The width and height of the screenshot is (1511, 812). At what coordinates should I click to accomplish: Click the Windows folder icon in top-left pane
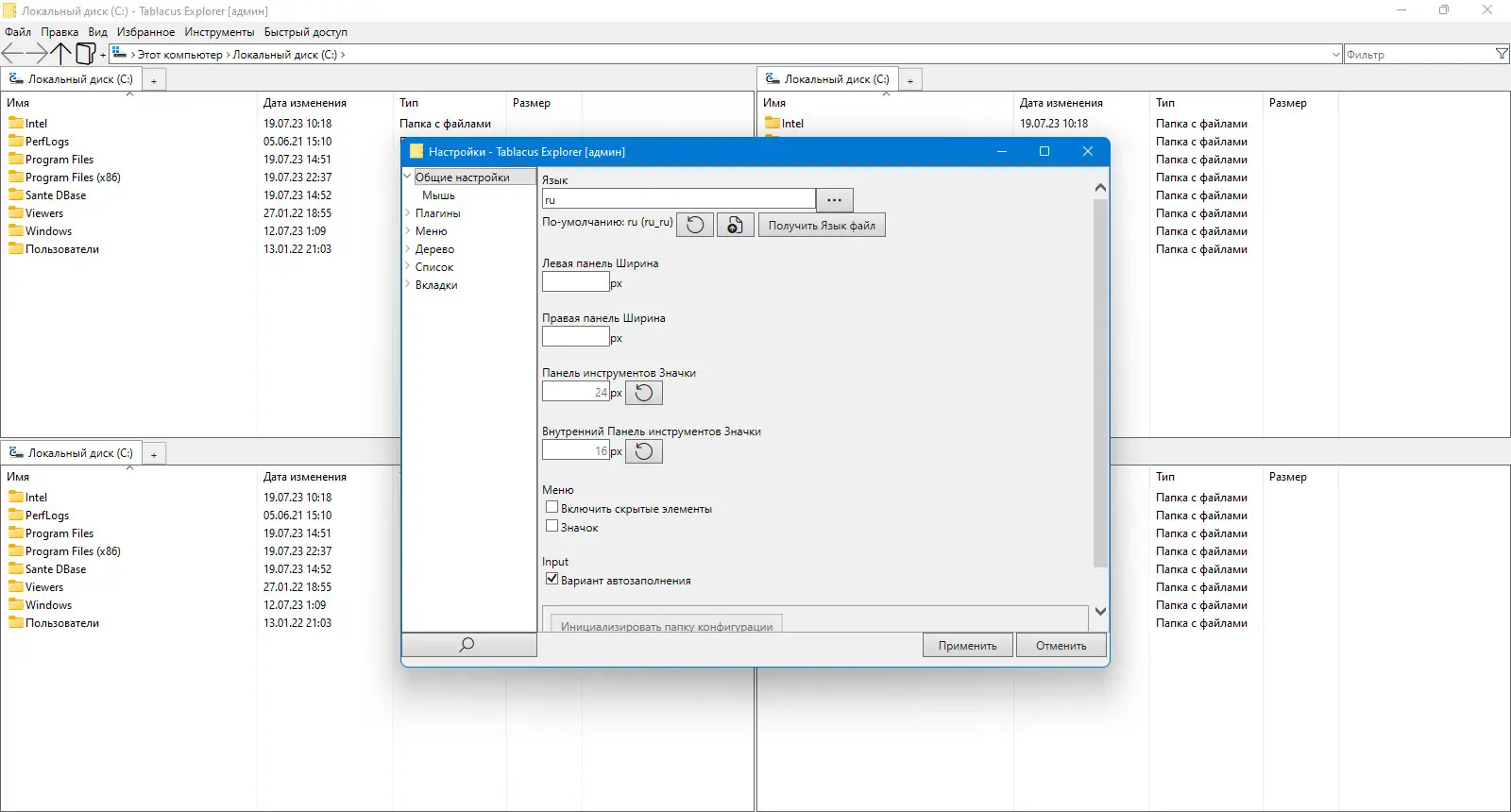coord(16,230)
